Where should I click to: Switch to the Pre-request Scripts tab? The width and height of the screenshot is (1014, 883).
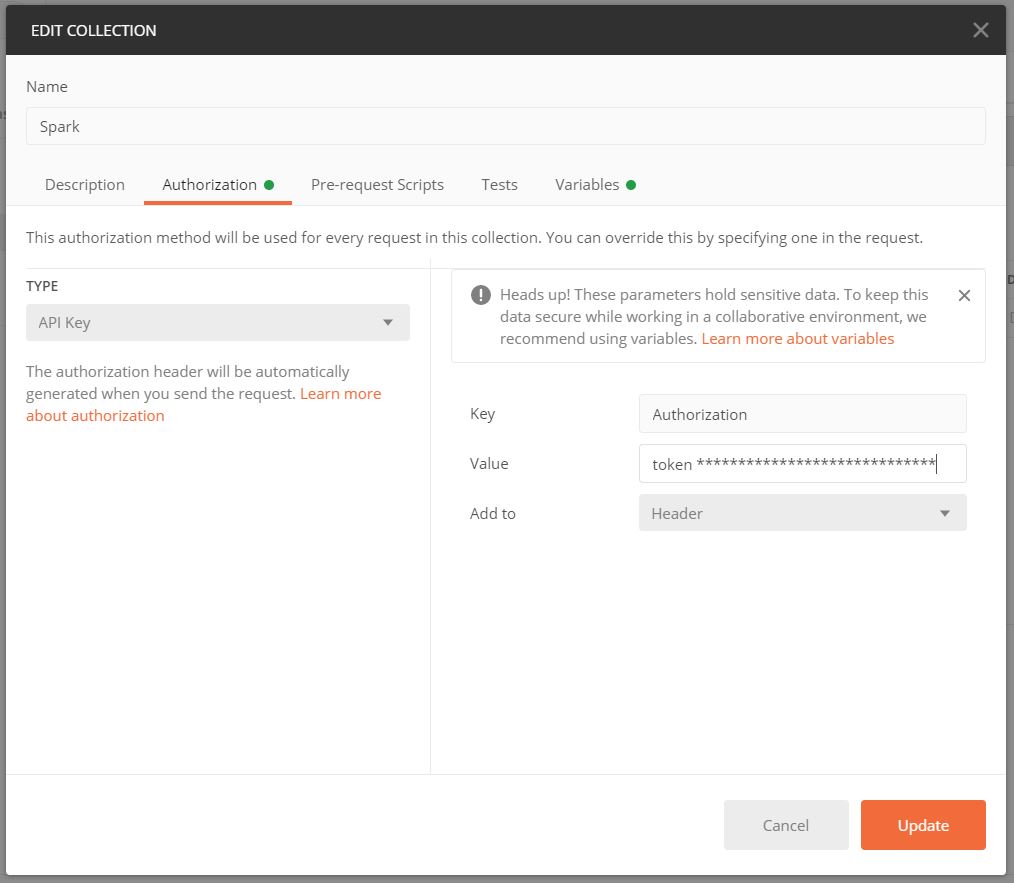(x=377, y=185)
